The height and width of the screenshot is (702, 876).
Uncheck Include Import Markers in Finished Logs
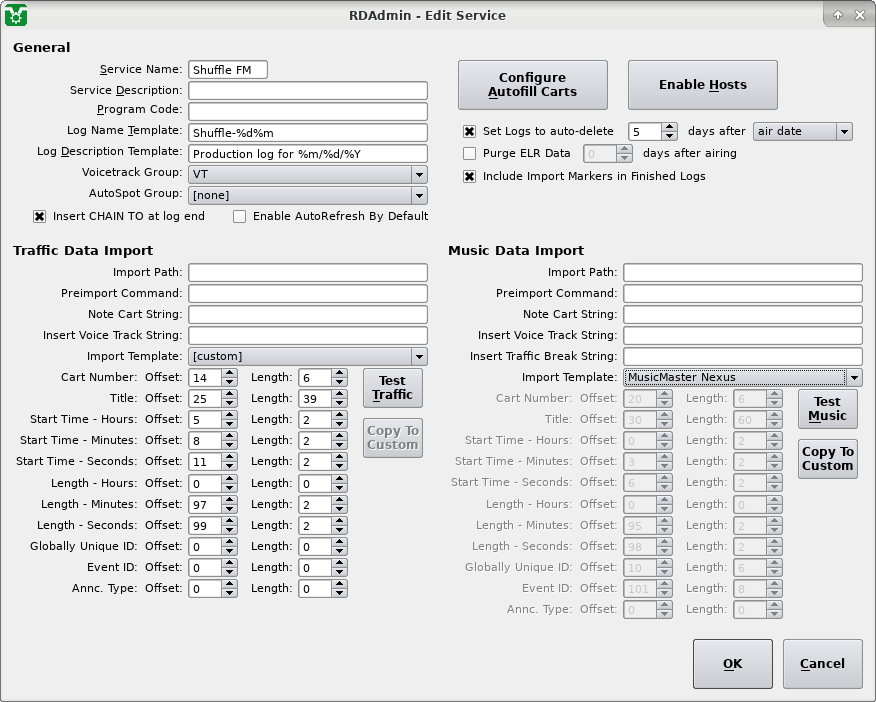point(470,176)
